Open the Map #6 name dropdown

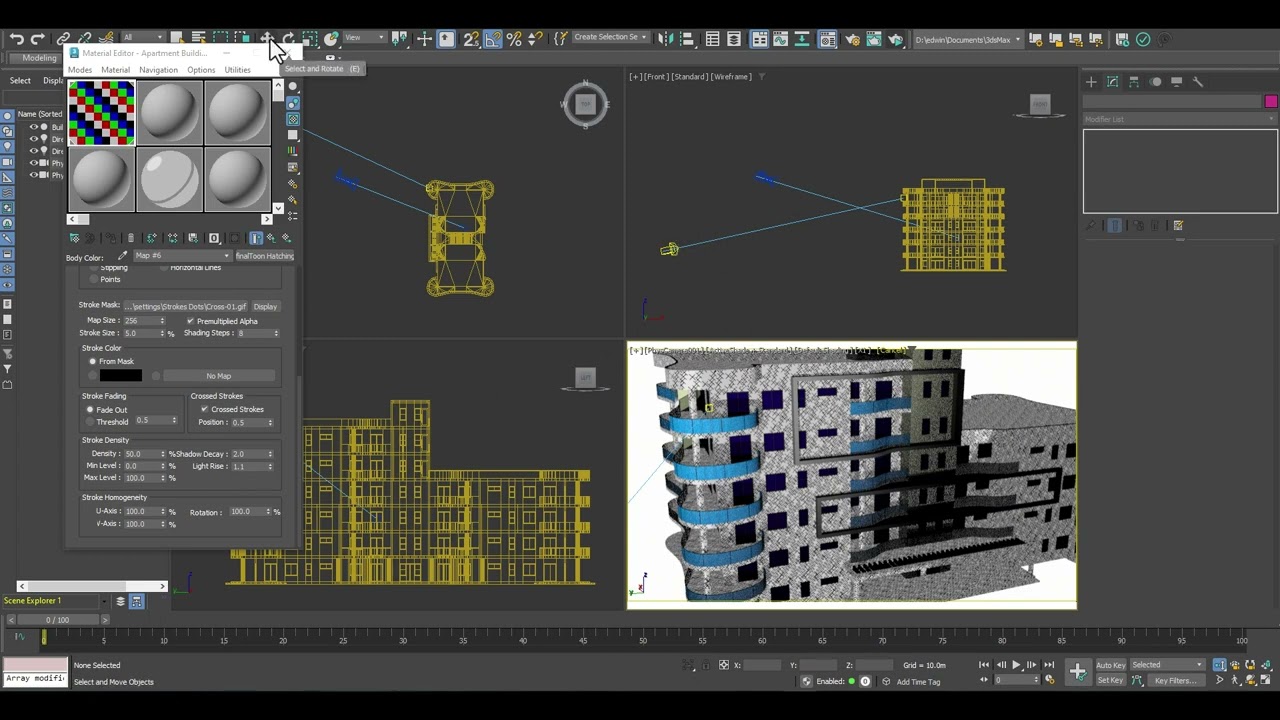click(182, 256)
